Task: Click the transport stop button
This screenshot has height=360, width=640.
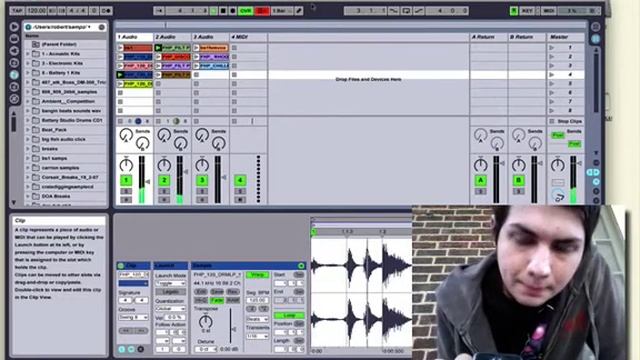Action: [223, 11]
